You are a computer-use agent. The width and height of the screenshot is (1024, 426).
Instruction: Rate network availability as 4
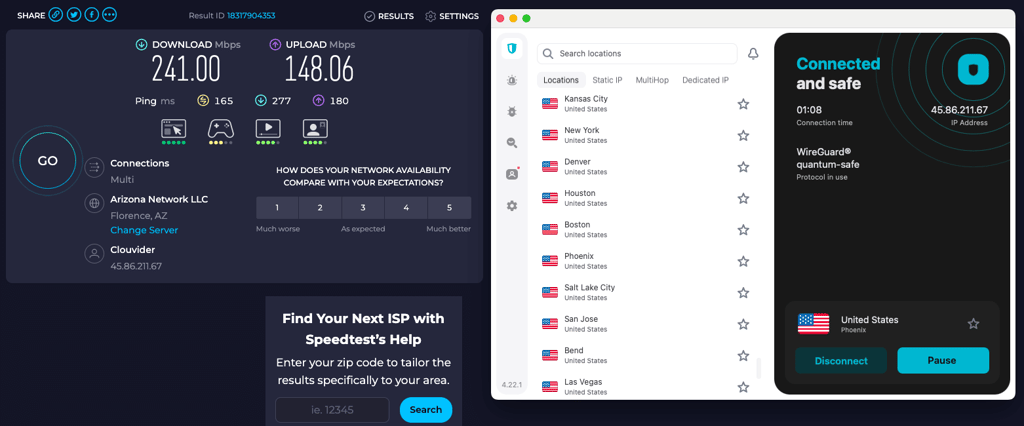click(406, 208)
